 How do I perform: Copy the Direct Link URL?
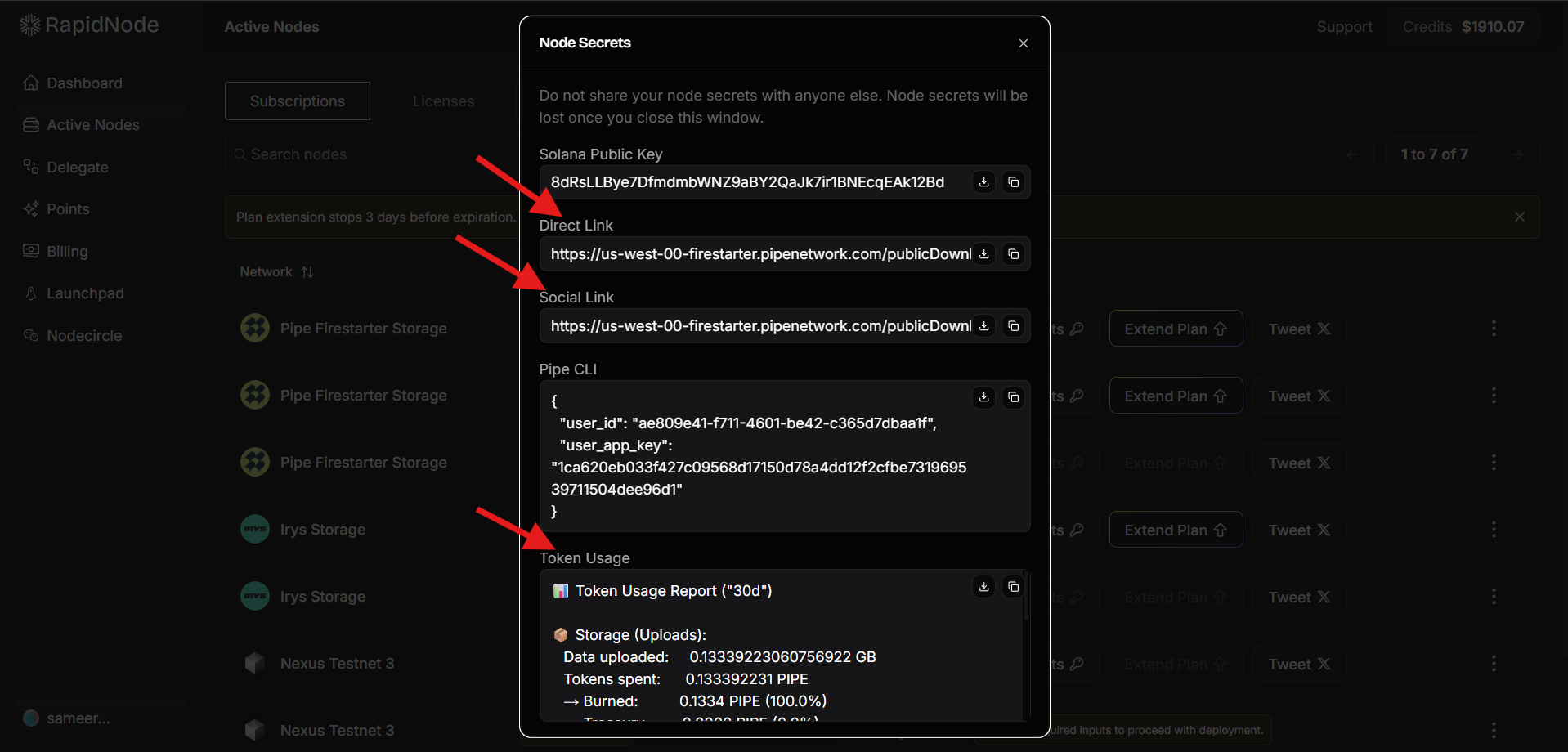[x=1013, y=254]
